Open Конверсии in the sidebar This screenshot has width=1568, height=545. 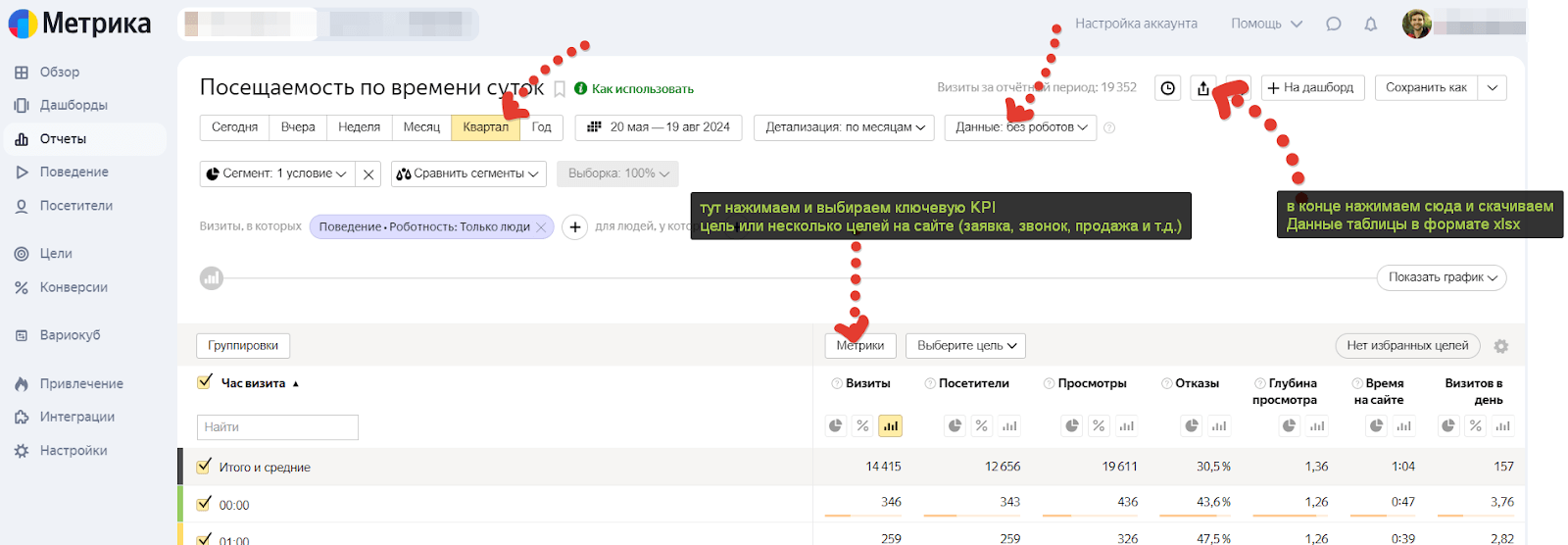pyautogui.click(x=73, y=288)
